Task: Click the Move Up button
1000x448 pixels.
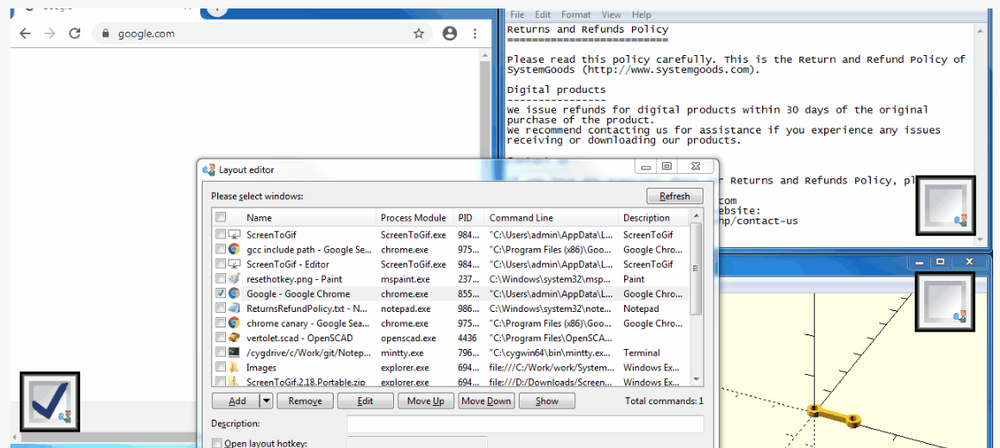Action: tap(425, 401)
